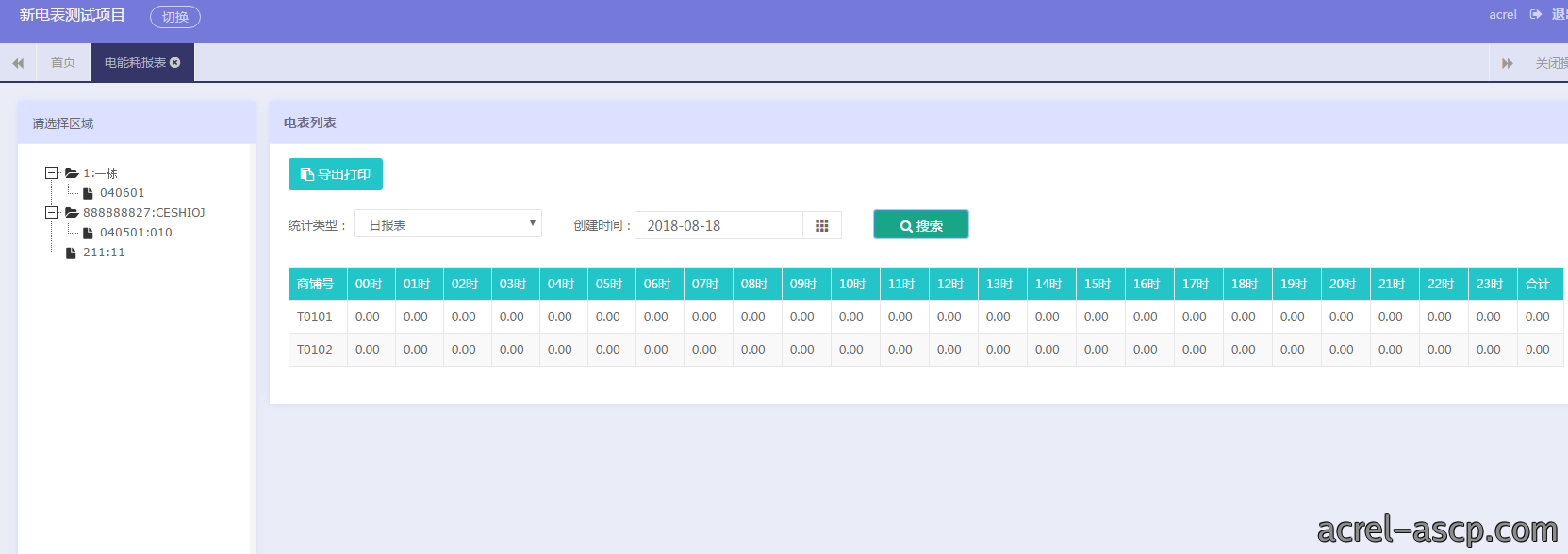Click the file icon of 211:11
The width and height of the screenshot is (1568, 554).
point(71,253)
